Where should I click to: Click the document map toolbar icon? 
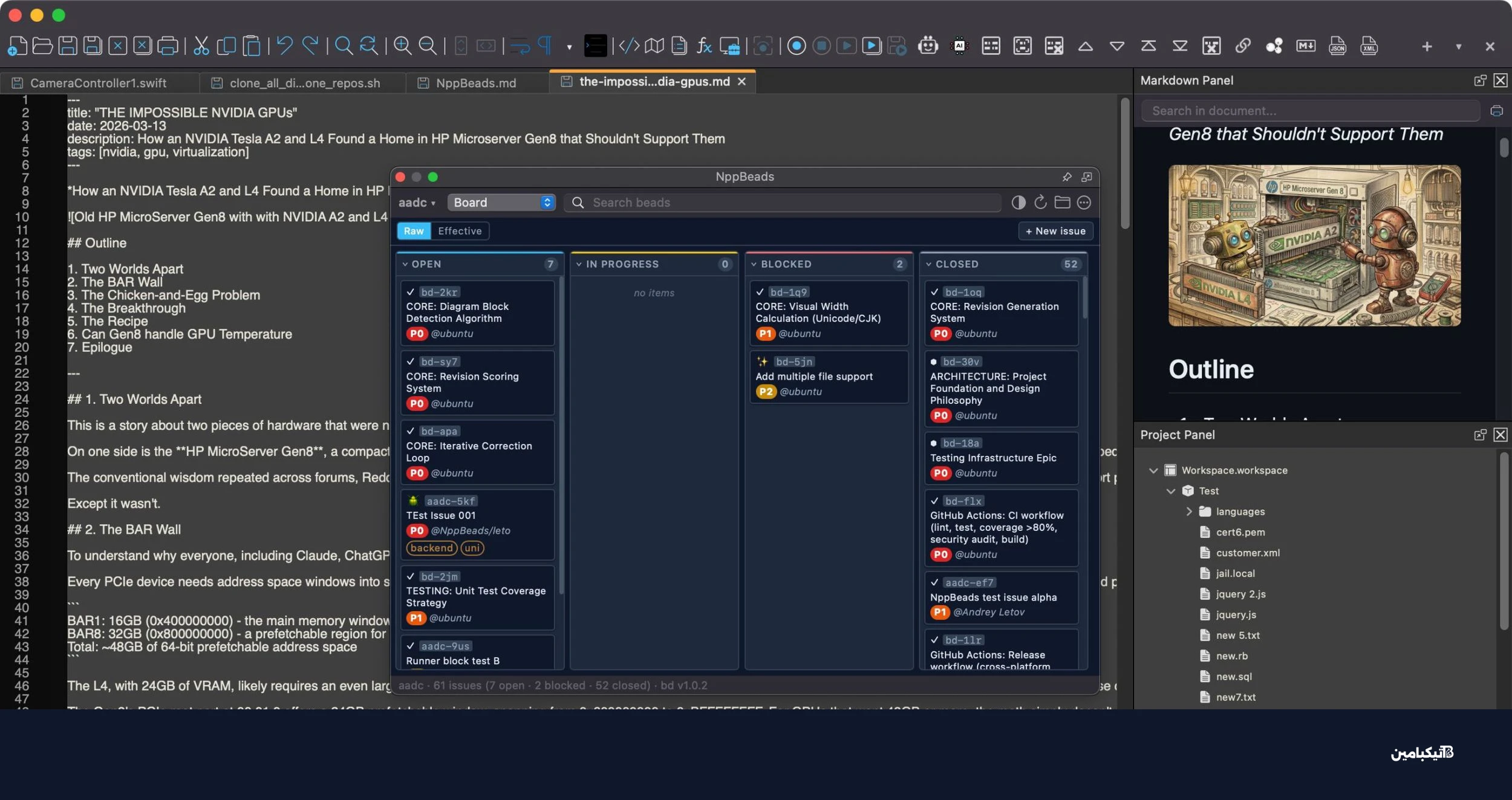click(654, 46)
